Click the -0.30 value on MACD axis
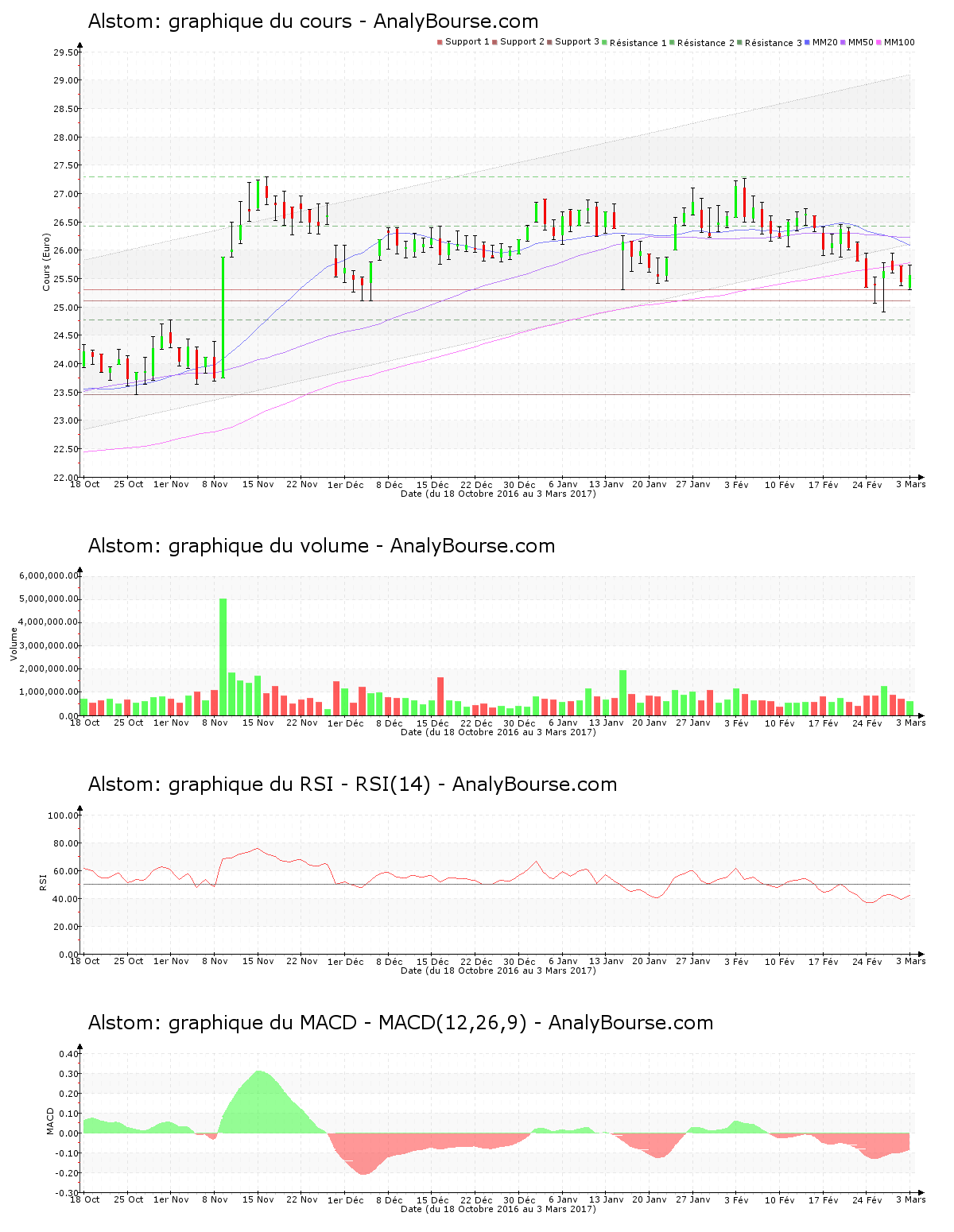 point(68,1193)
